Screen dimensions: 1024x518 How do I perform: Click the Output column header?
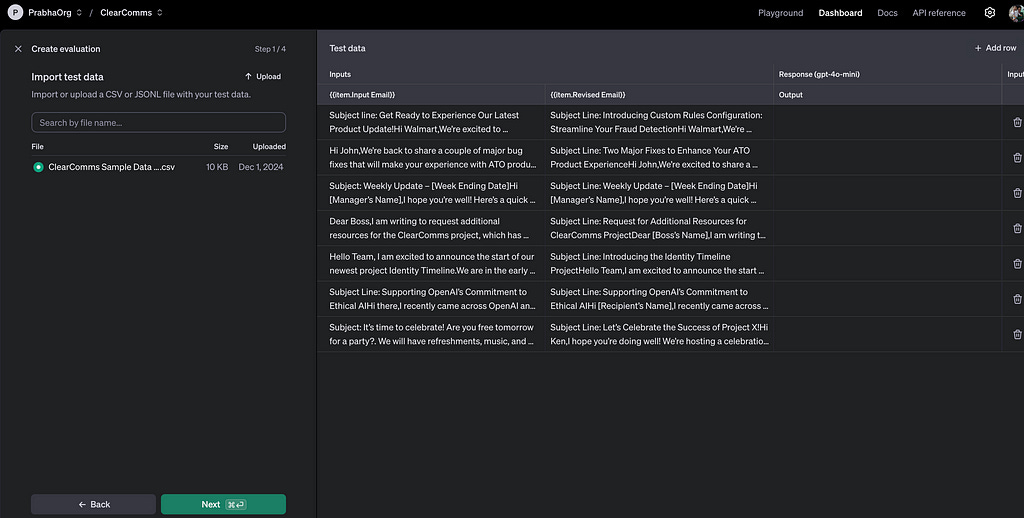(791, 95)
